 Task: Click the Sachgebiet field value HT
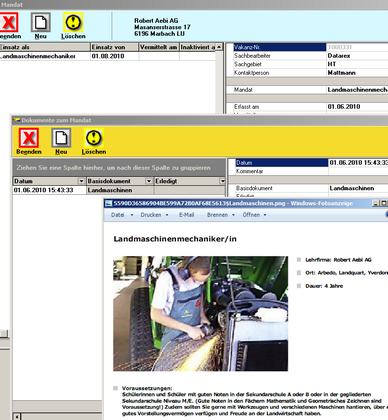tap(357, 64)
